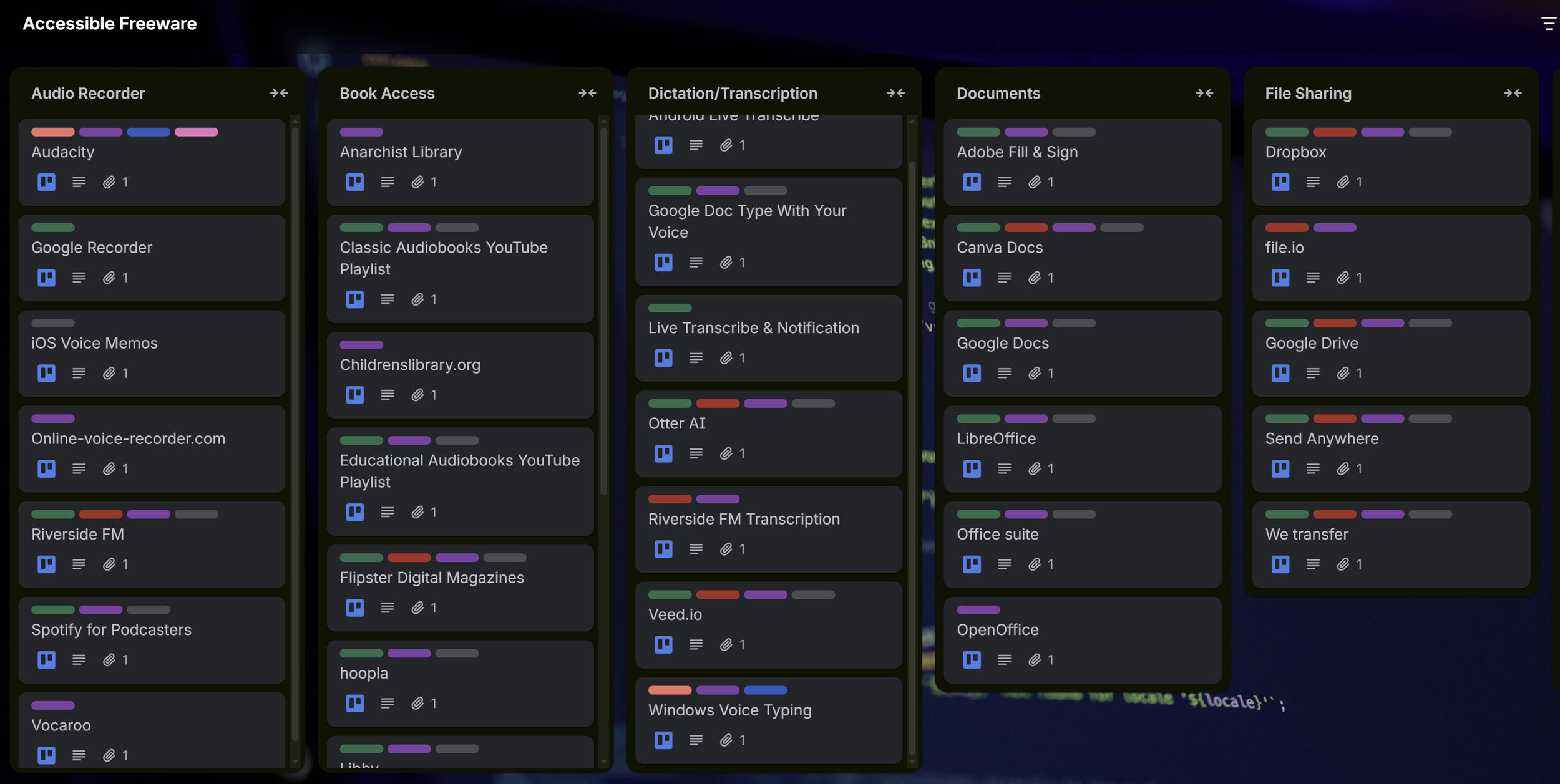This screenshot has width=1560, height=784.
Task: Collapse the File Sharing list
Action: (x=1513, y=93)
